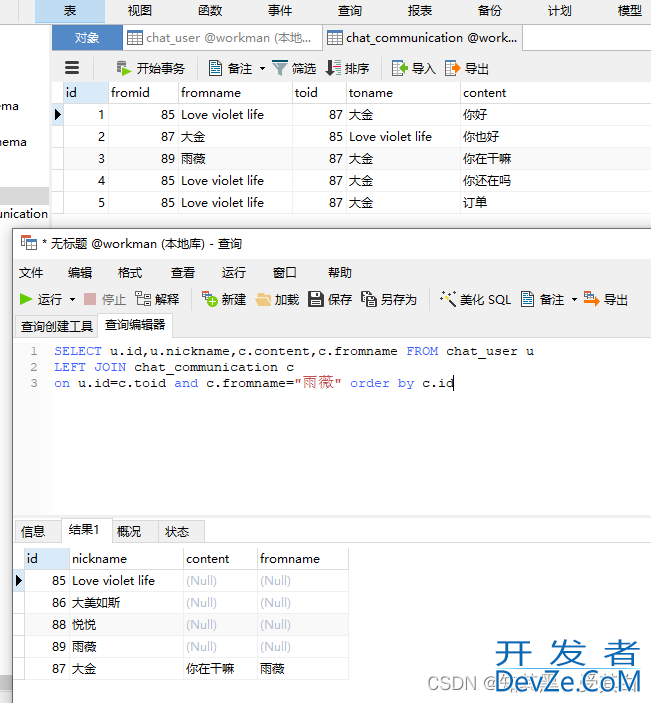Switch to the chat_user @workman tab
The width and height of the screenshot is (651, 703).
tap(222, 38)
